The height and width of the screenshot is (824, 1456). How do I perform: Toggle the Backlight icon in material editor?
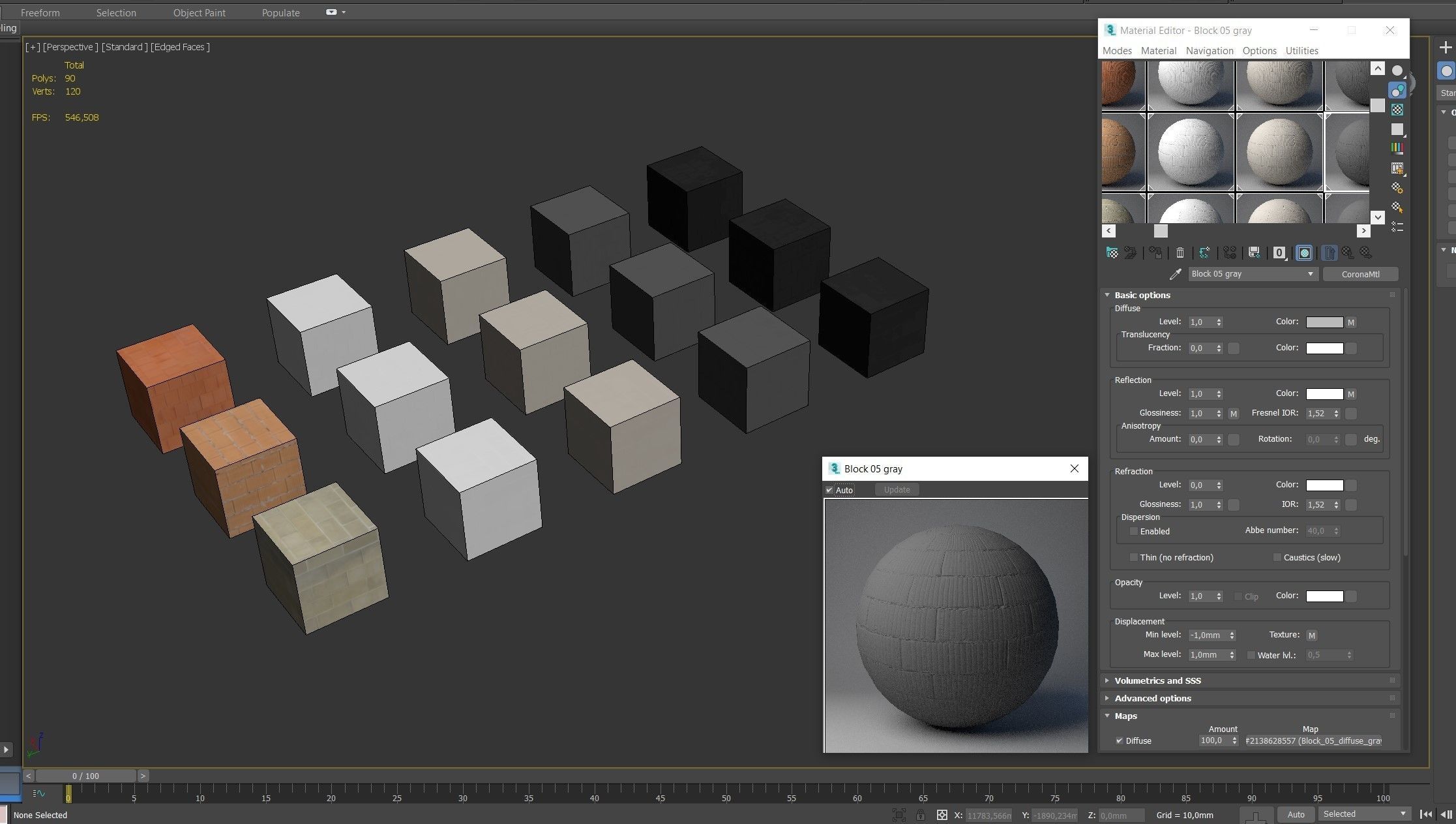[1397, 90]
